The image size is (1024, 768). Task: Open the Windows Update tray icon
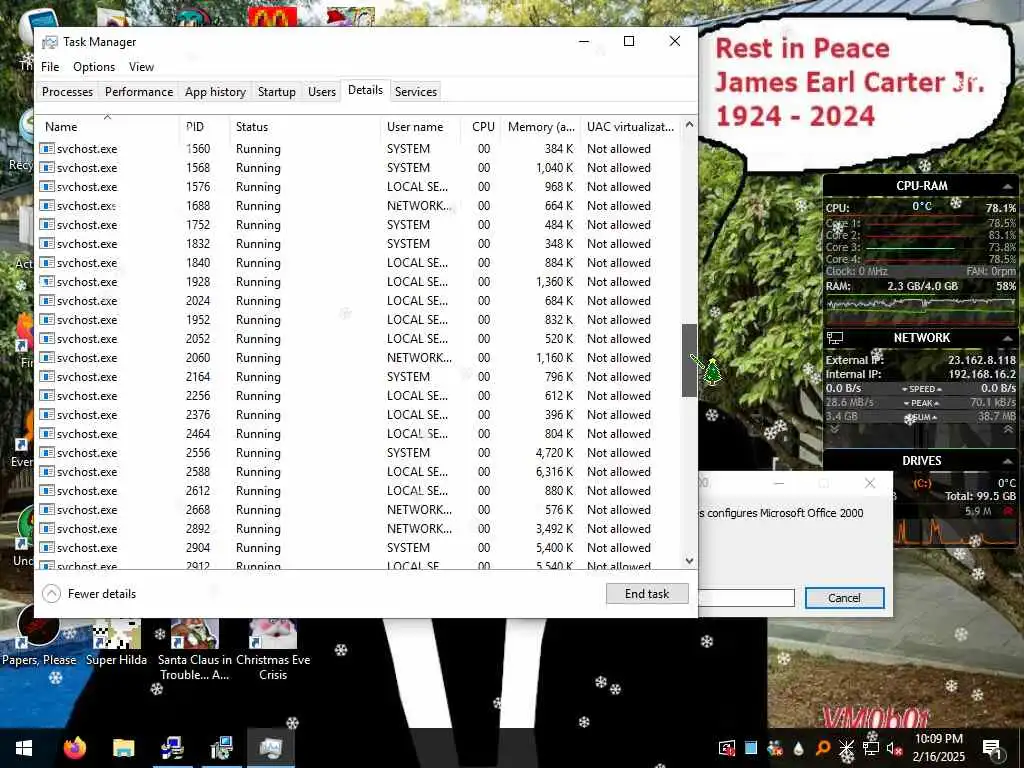click(x=727, y=748)
